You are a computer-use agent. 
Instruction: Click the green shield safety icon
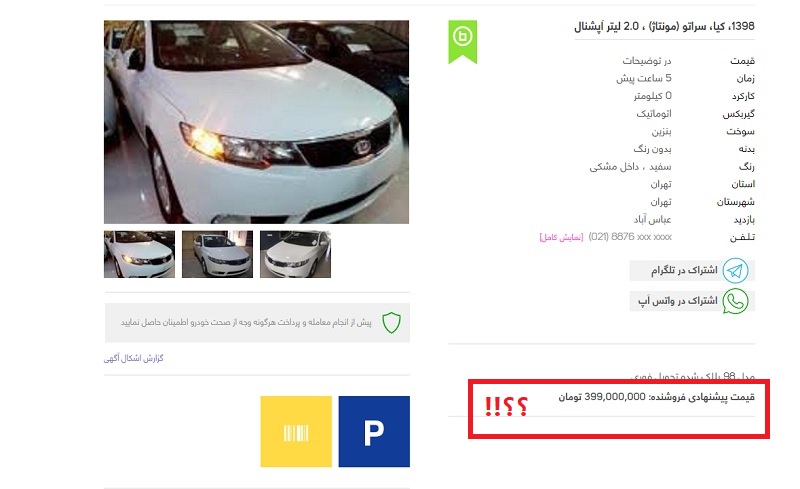pos(391,323)
